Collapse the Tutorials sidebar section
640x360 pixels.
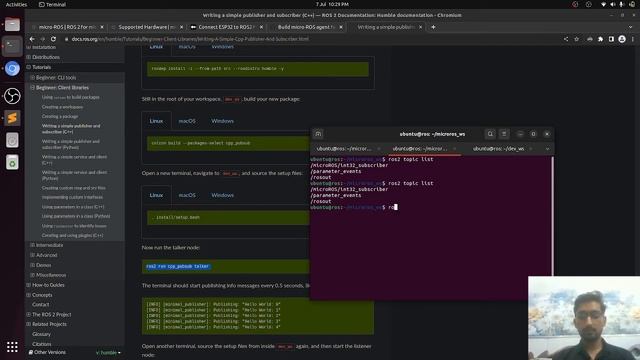point(29,67)
